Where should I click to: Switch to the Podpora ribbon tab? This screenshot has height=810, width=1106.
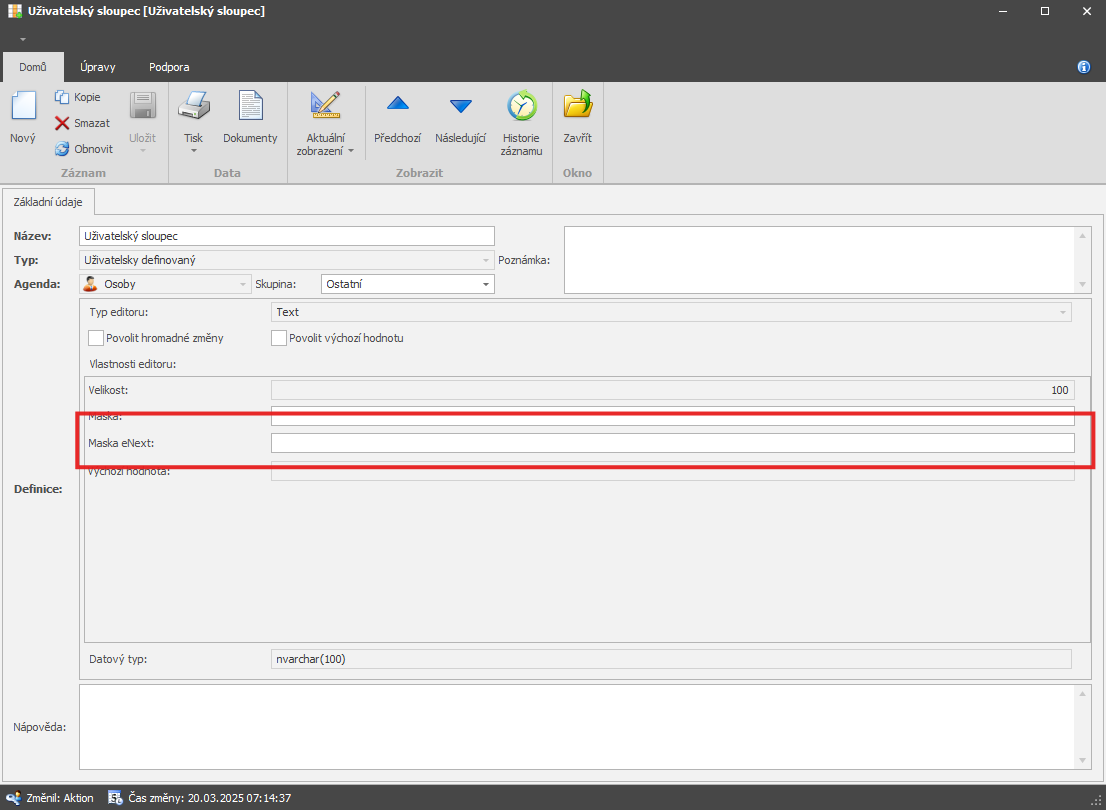tap(169, 67)
